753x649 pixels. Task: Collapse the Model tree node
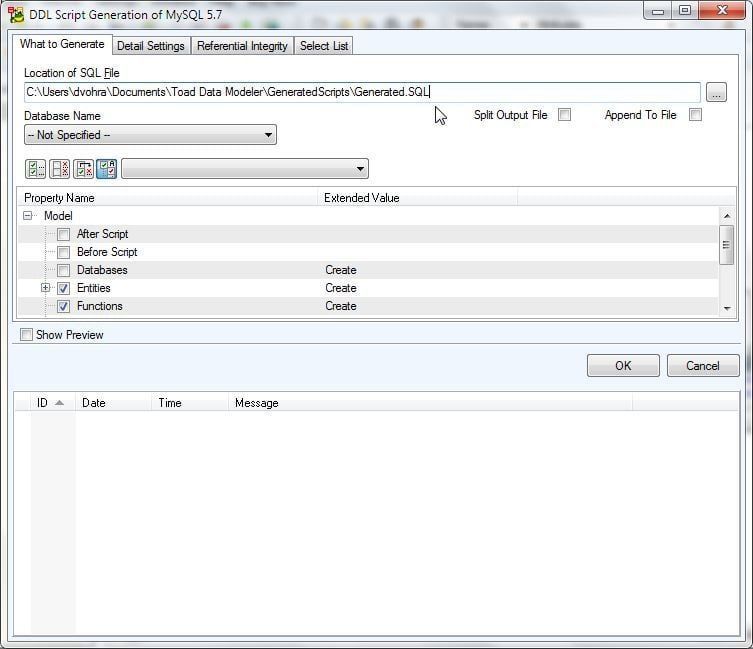(x=27, y=216)
